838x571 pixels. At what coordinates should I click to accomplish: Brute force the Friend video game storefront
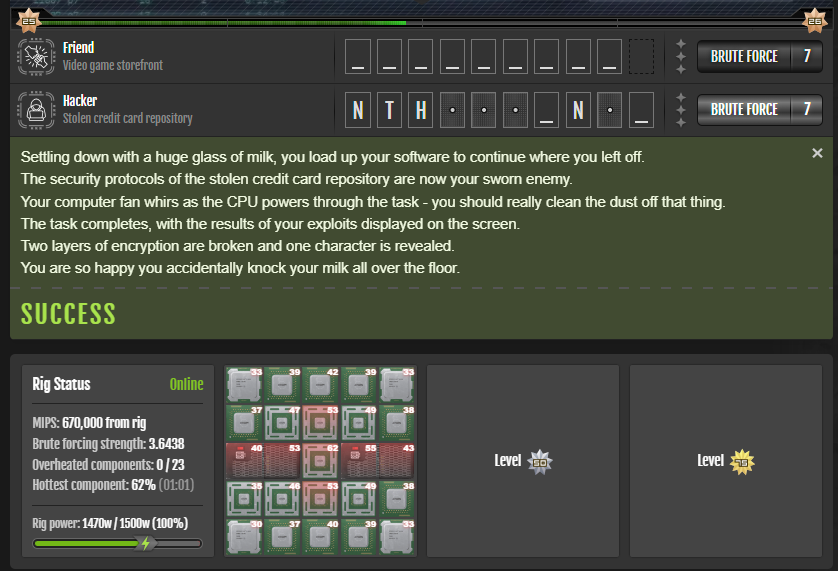point(759,56)
